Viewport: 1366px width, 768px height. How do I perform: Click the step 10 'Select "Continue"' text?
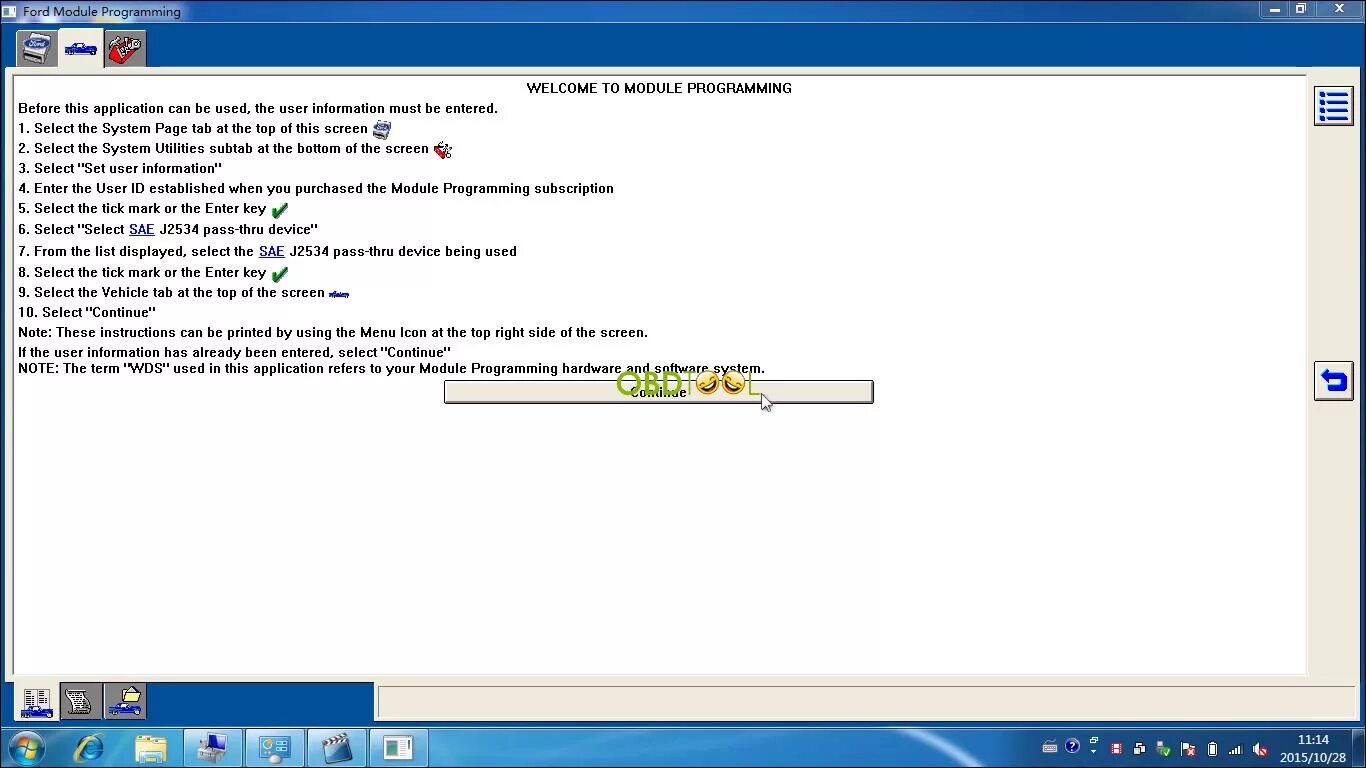click(x=87, y=312)
